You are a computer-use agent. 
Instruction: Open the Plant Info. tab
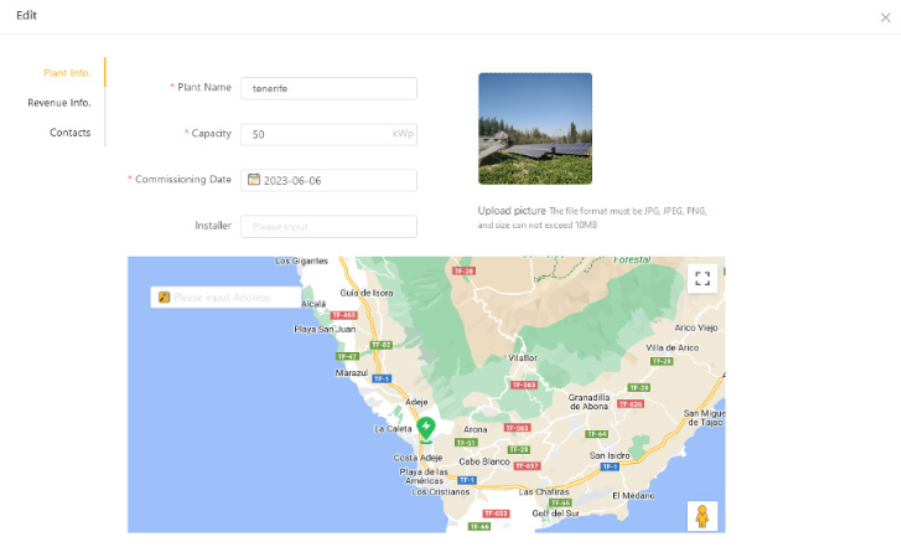[67, 73]
